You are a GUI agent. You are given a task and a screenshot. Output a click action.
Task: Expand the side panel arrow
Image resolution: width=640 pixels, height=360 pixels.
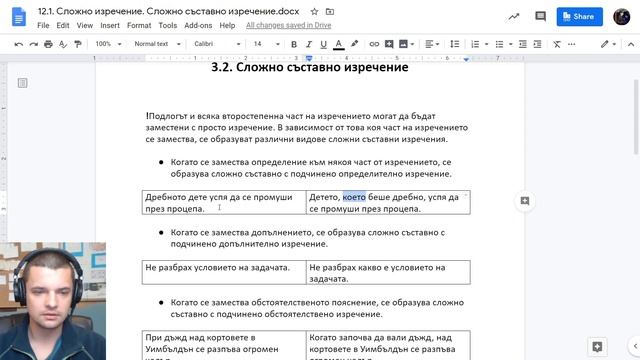coord(635,346)
